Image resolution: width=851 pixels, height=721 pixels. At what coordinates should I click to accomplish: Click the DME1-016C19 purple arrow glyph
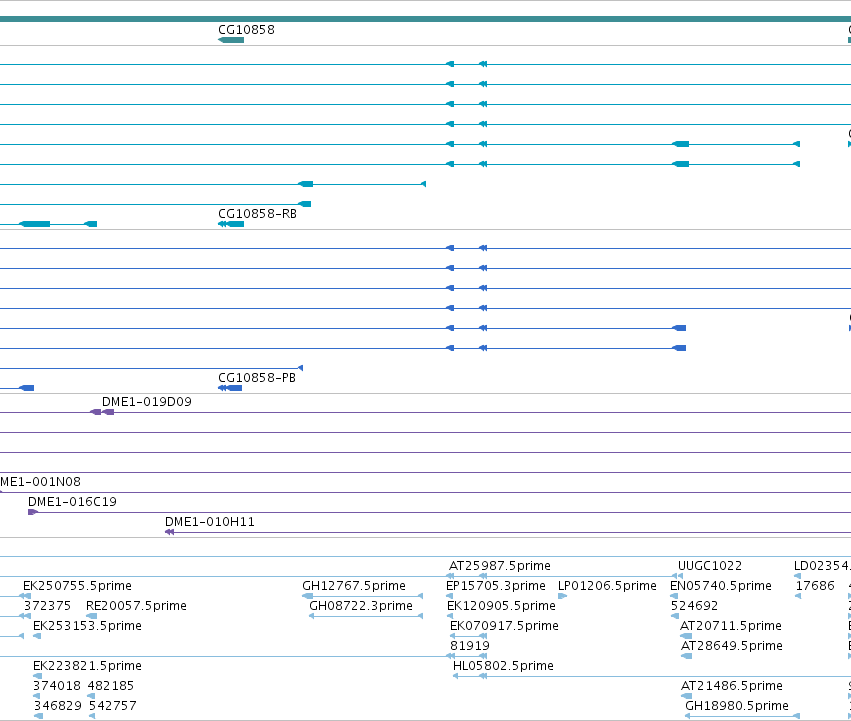tap(33, 512)
